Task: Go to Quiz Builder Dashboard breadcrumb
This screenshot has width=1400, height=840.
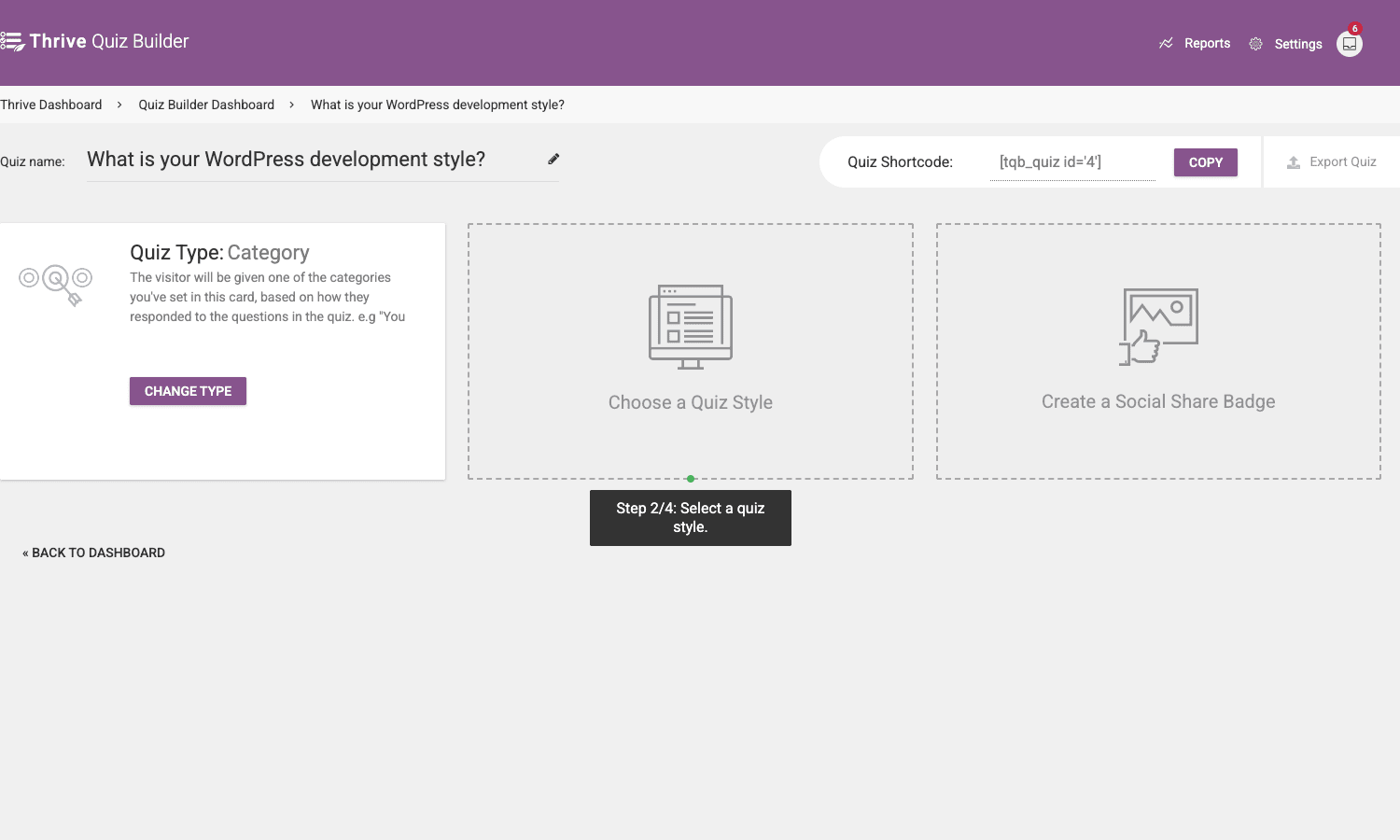Action: coord(206,105)
